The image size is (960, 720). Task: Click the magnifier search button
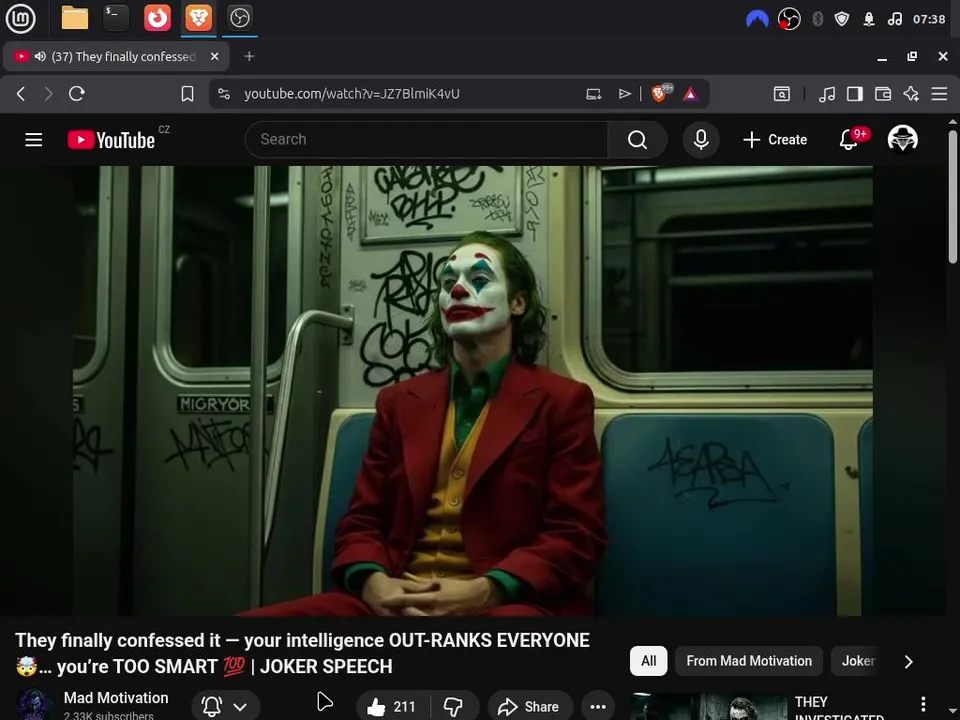pyautogui.click(x=637, y=140)
